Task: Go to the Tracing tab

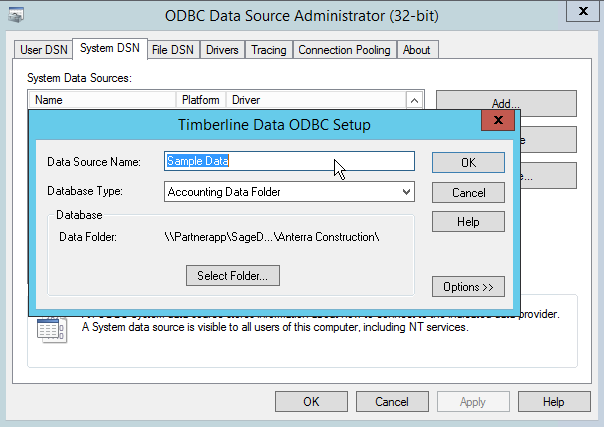Action: (268, 50)
